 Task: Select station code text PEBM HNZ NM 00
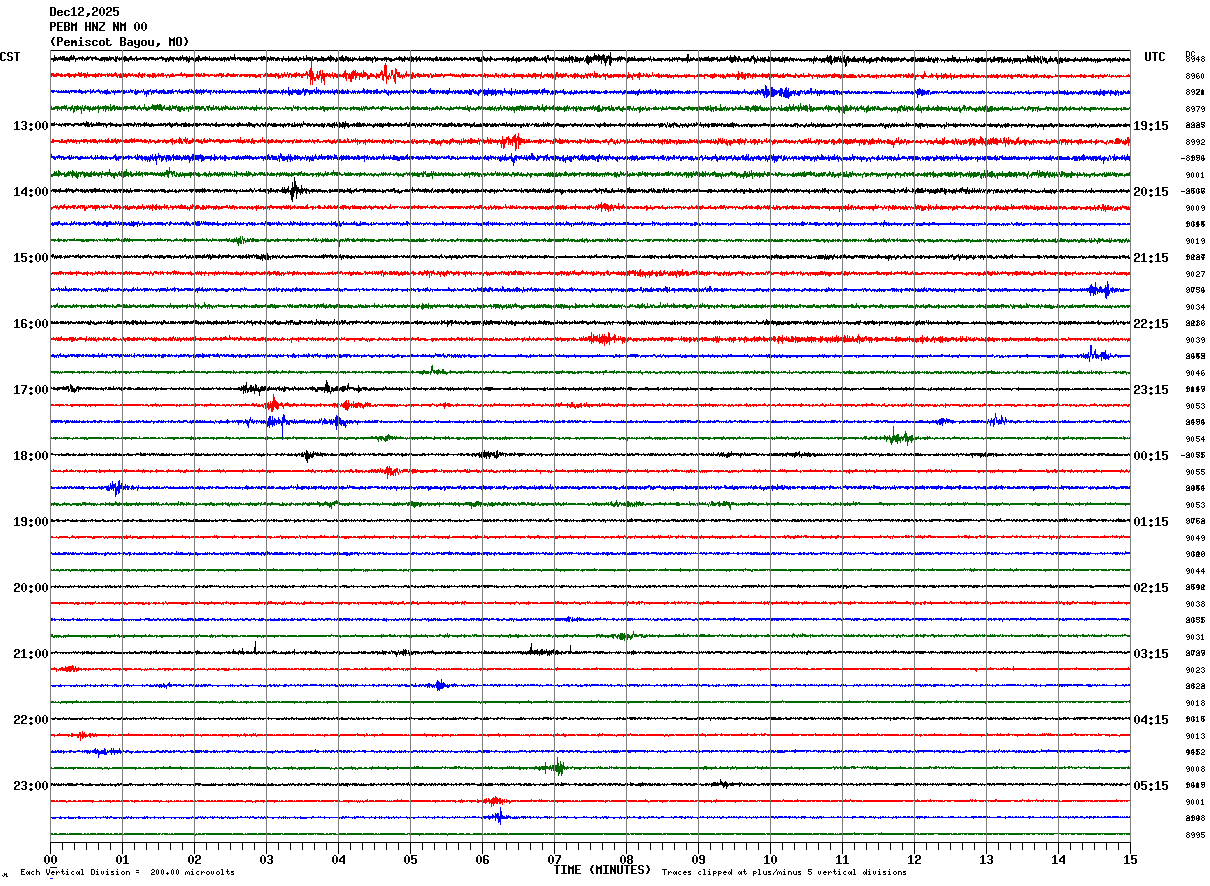pos(98,27)
